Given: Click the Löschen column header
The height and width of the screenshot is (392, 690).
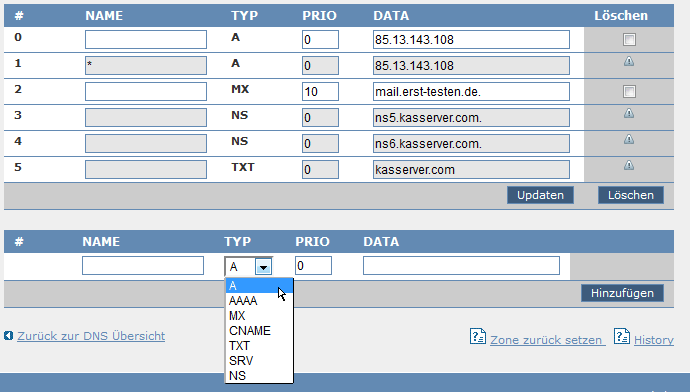Looking at the screenshot, I should click(x=621, y=16).
